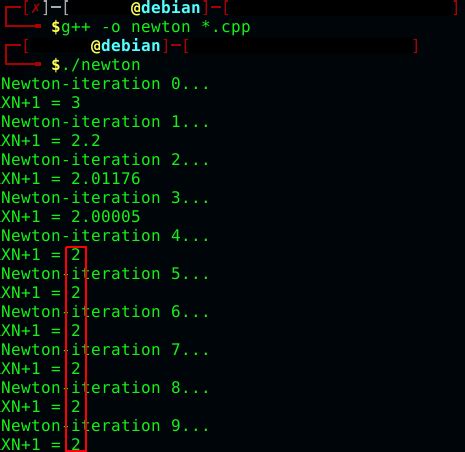
Task: Click the yellow $ prompt before g++
Action: (55, 27)
